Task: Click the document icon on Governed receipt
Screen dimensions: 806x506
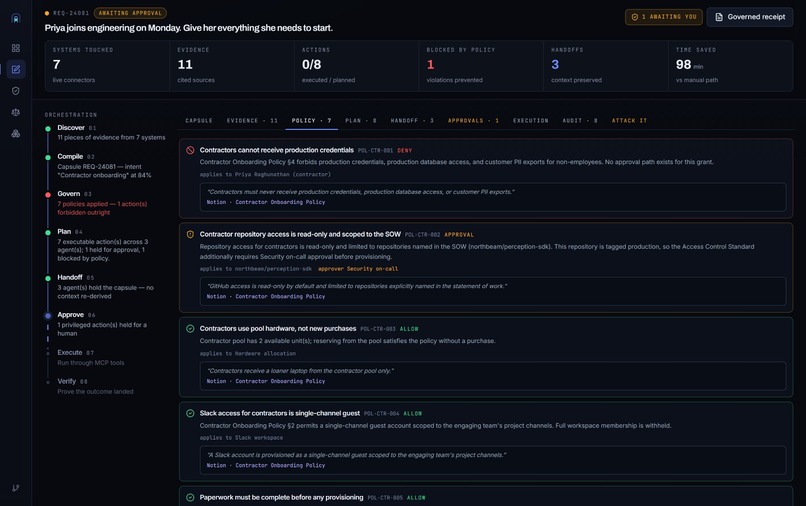Action: point(719,17)
